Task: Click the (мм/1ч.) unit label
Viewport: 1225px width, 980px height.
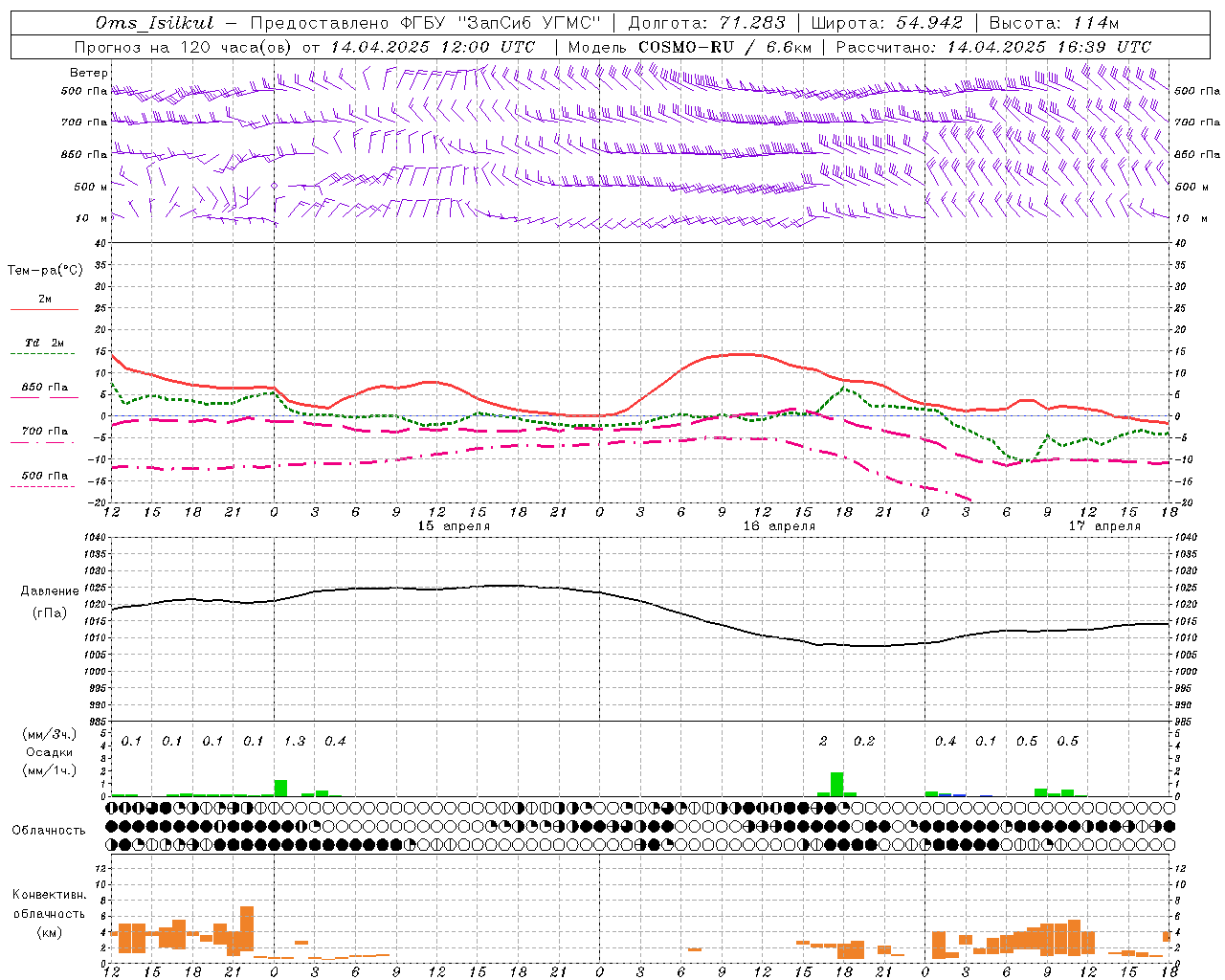Action: point(49,769)
